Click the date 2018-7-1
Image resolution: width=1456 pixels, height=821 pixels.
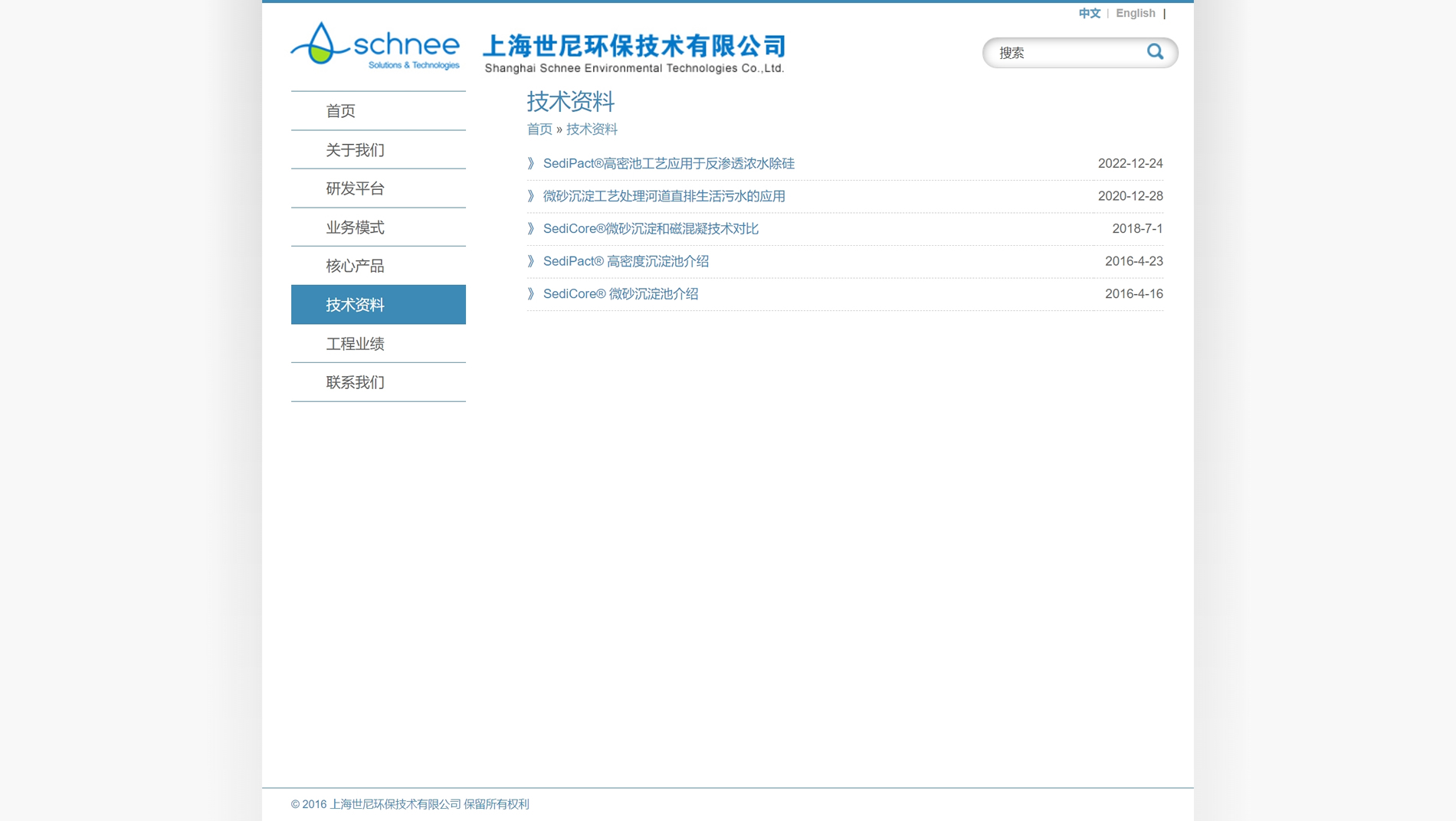point(1137,228)
